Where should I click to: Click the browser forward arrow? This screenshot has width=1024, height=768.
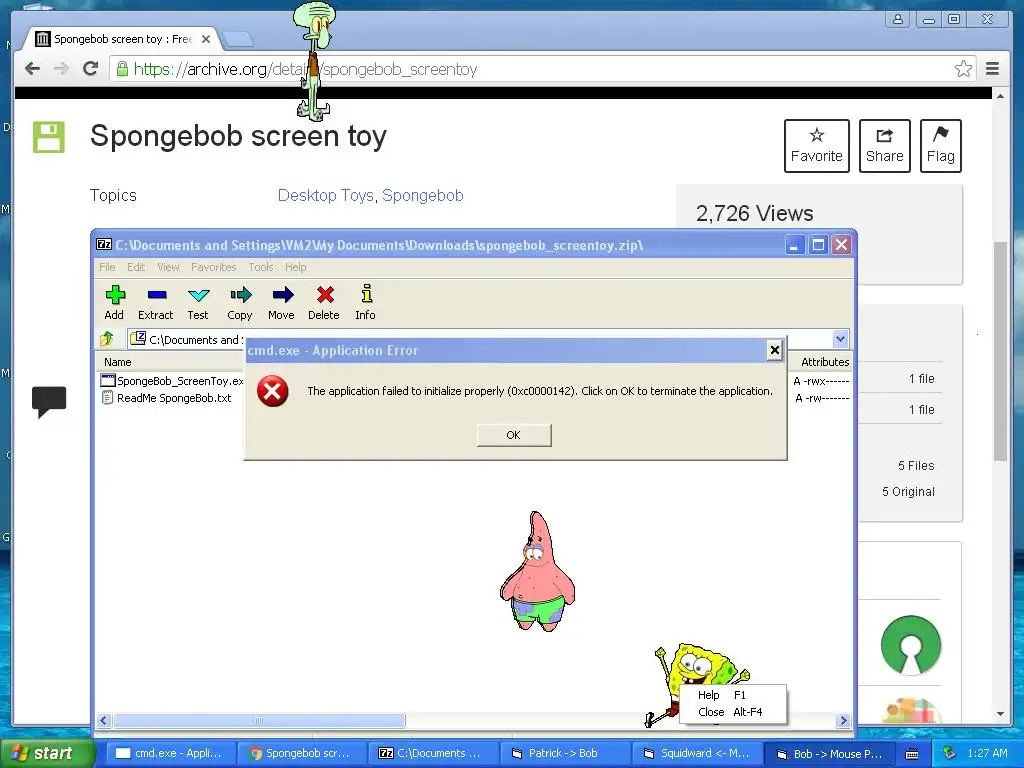click(61, 69)
